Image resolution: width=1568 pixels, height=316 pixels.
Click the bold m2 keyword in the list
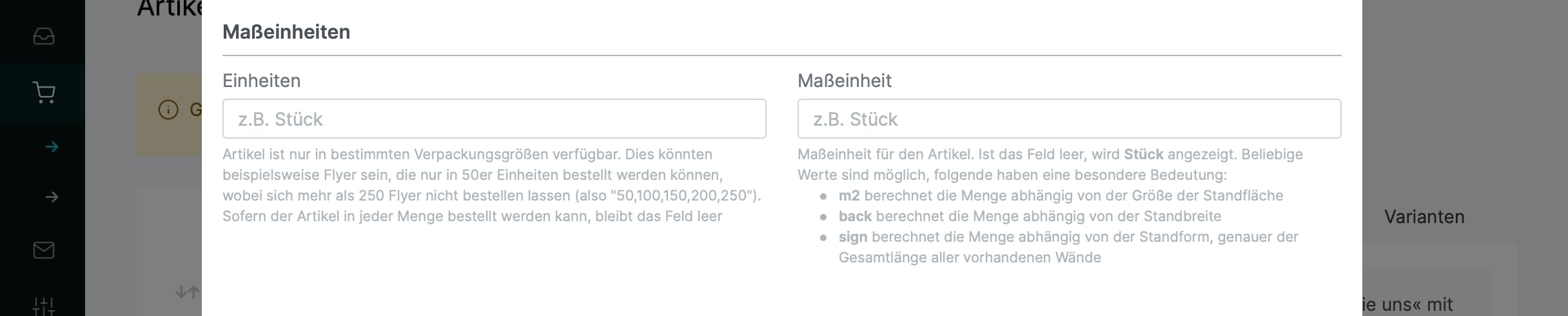tap(849, 195)
